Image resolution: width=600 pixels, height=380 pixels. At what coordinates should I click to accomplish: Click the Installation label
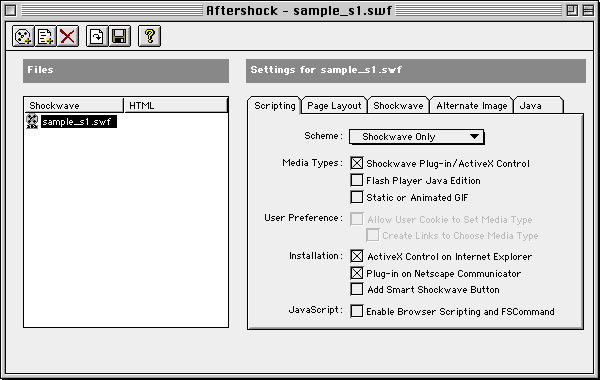316,256
